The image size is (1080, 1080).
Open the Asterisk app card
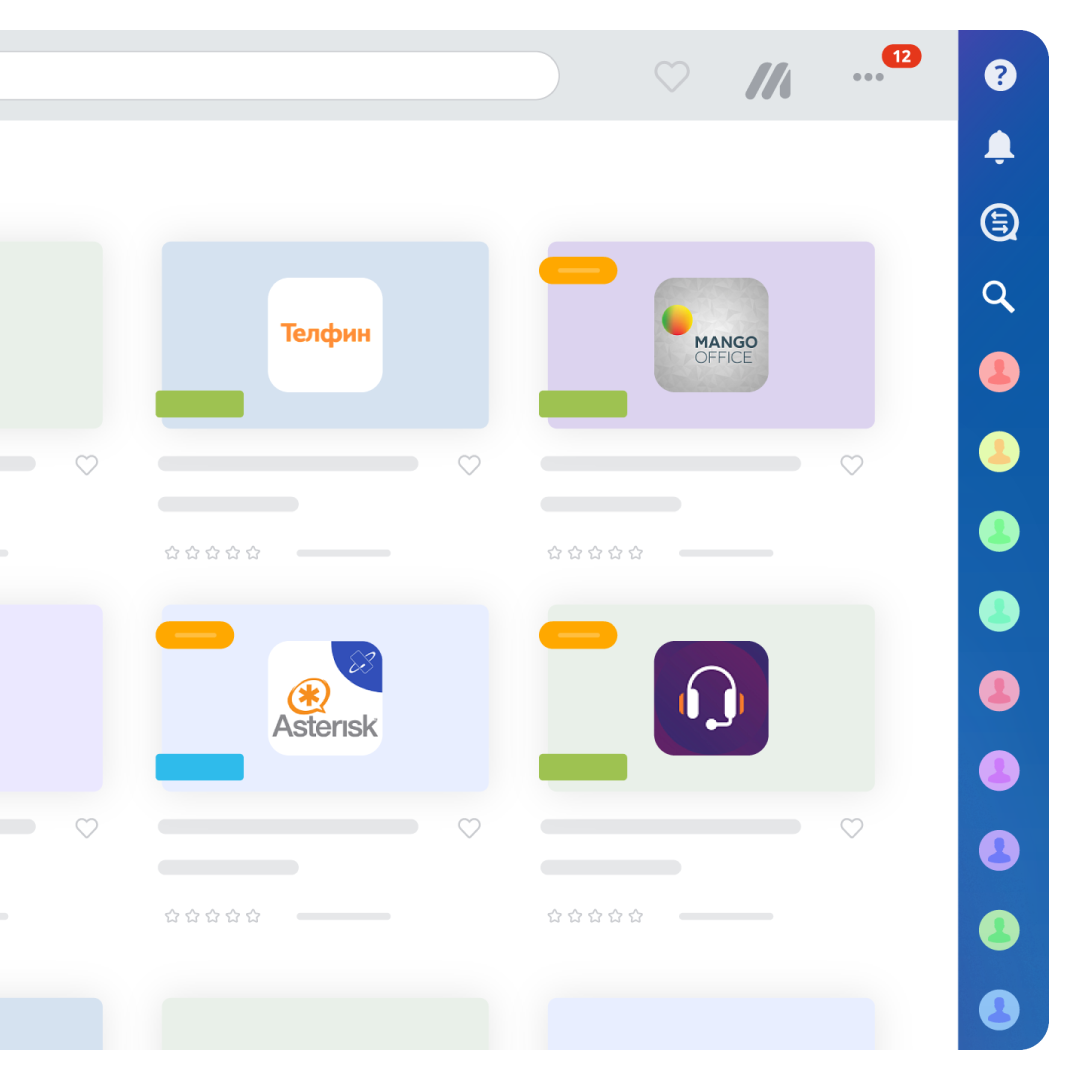pyautogui.click(x=325, y=698)
